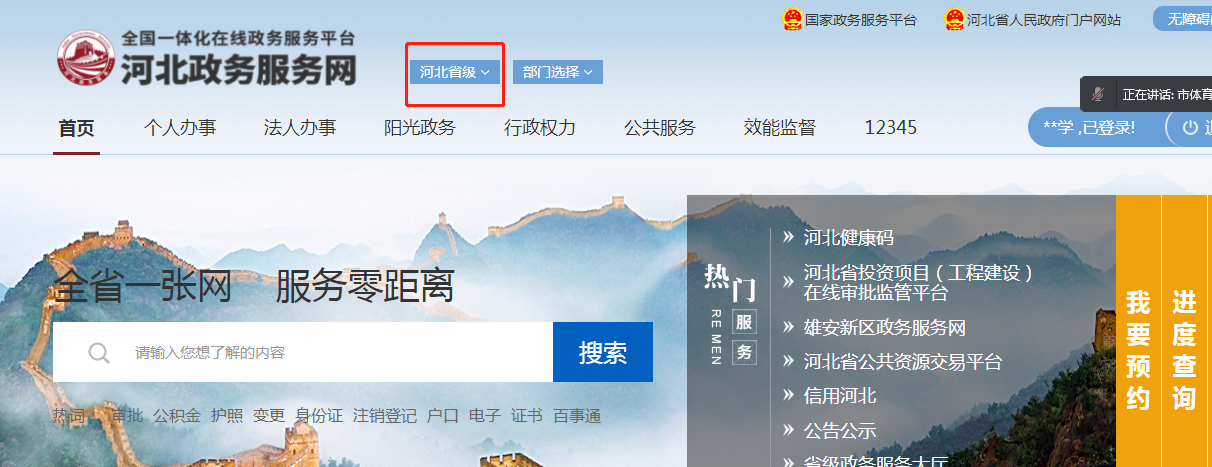Screen dimensions: 1212x467
Task: Click the magnifier icon in the search box
Action: click(99, 352)
